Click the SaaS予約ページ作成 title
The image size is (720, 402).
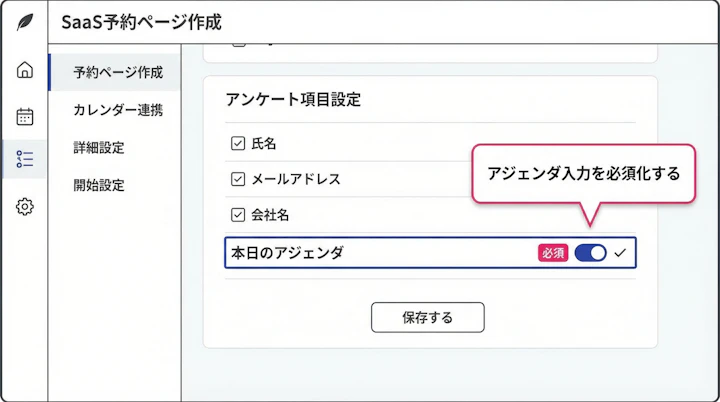click(x=141, y=22)
